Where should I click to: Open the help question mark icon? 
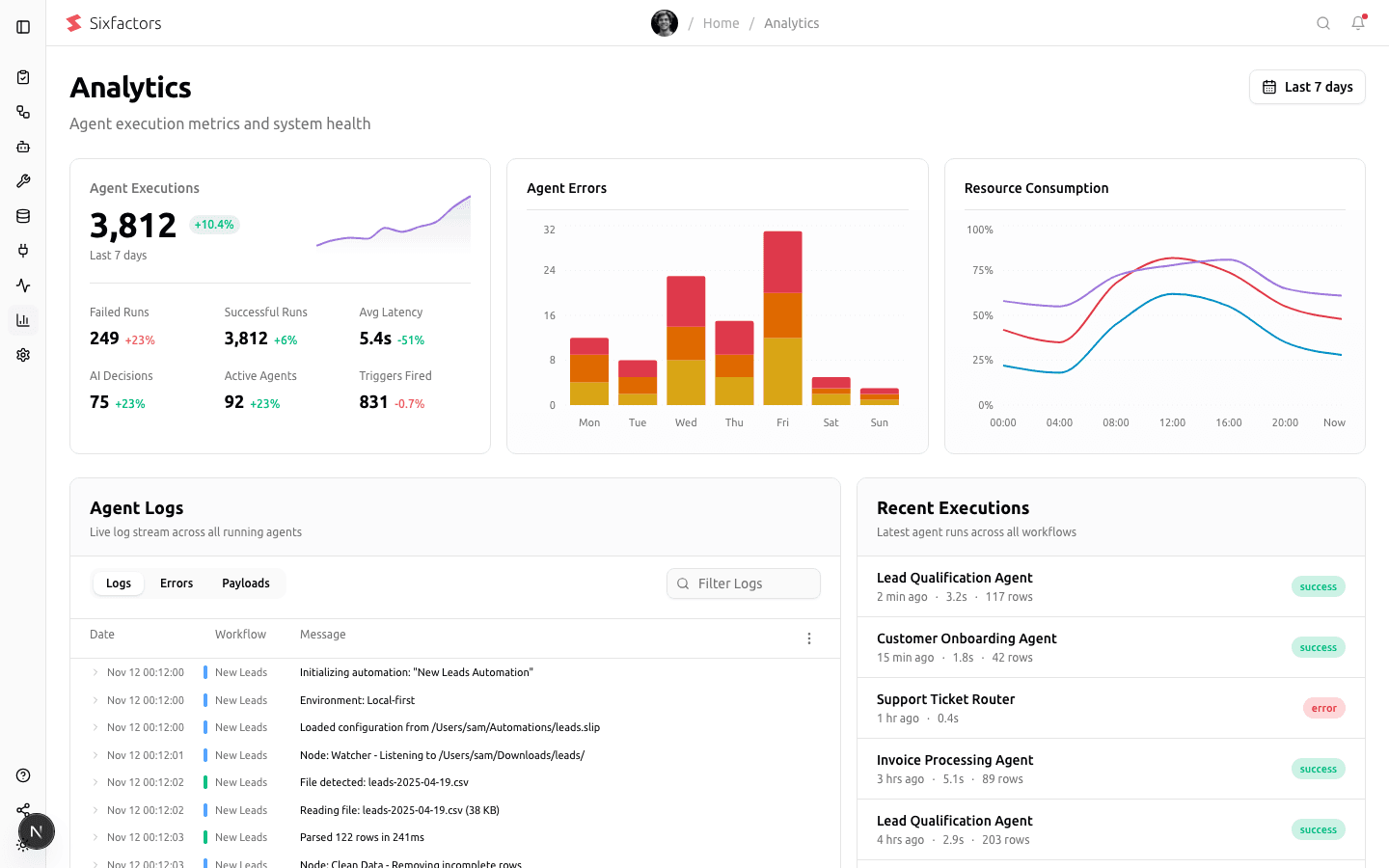[x=23, y=775]
